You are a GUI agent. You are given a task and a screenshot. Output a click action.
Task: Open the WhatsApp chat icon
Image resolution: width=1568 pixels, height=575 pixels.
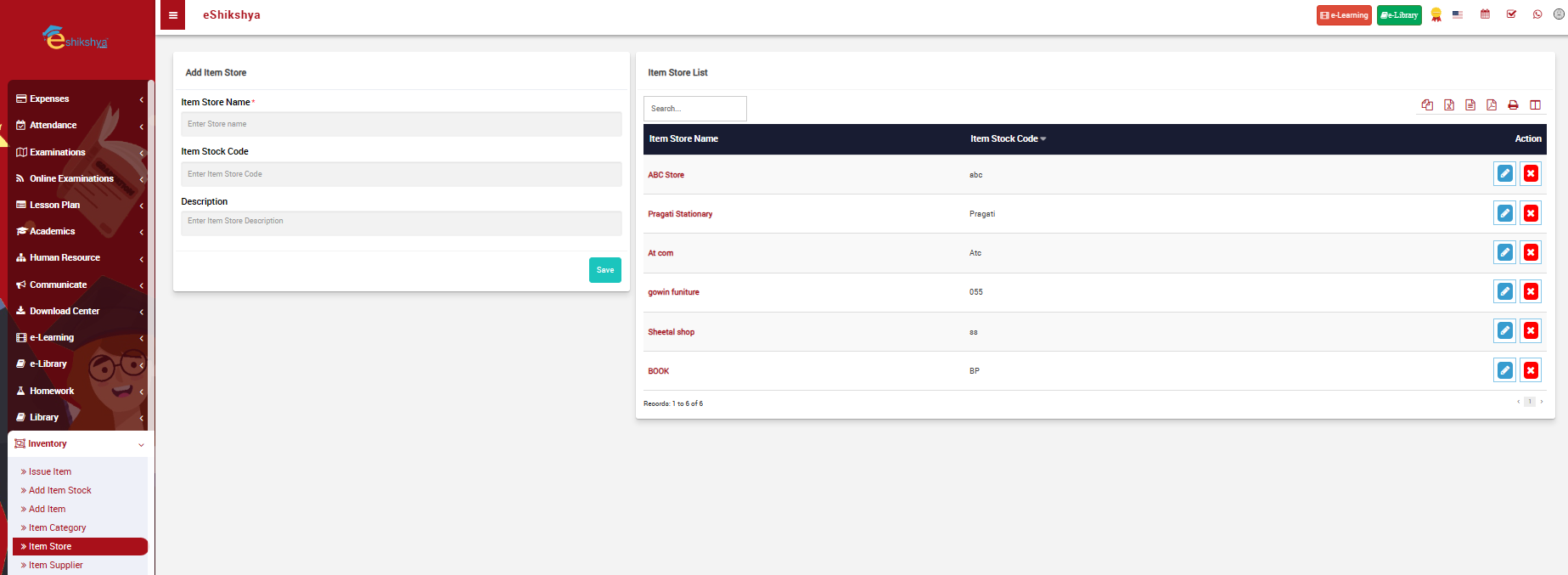pos(1537,14)
